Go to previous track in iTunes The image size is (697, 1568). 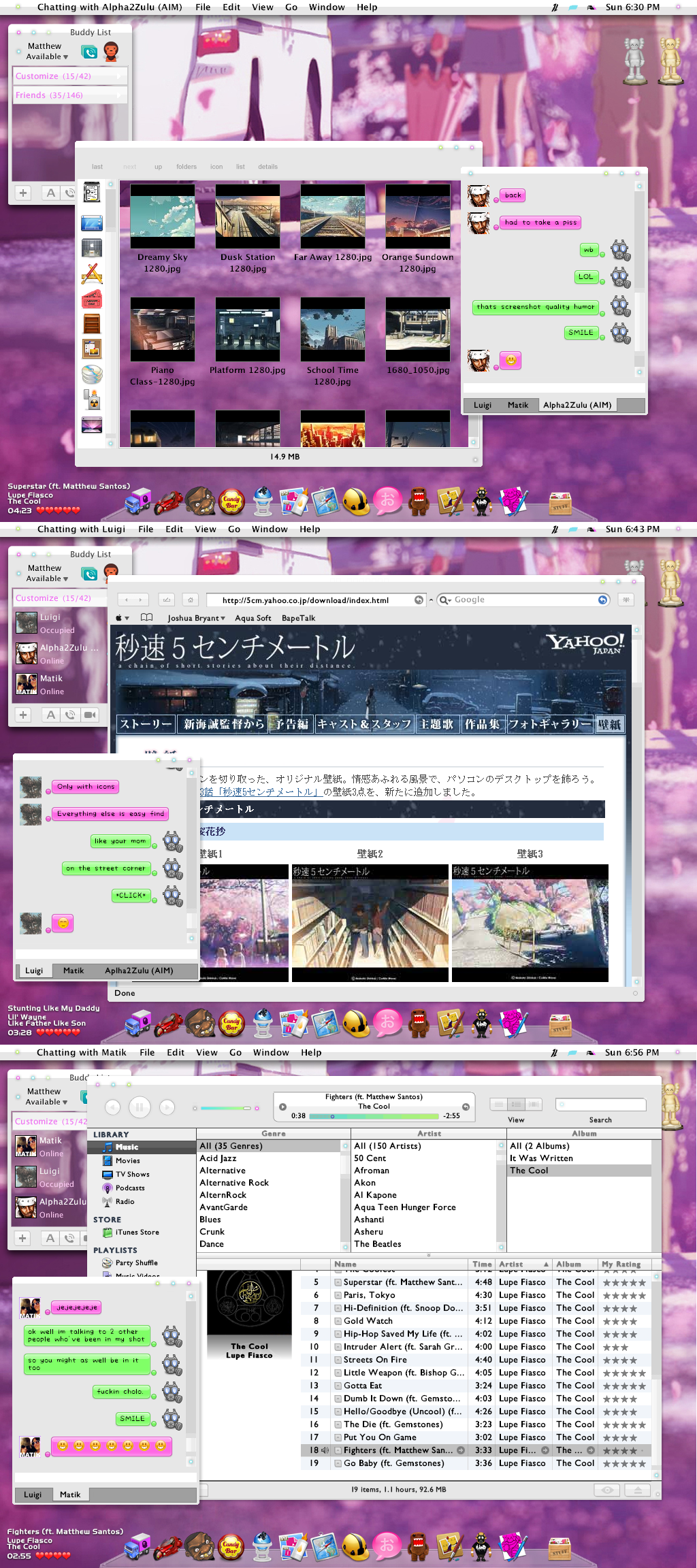[x=112, y=1107]
